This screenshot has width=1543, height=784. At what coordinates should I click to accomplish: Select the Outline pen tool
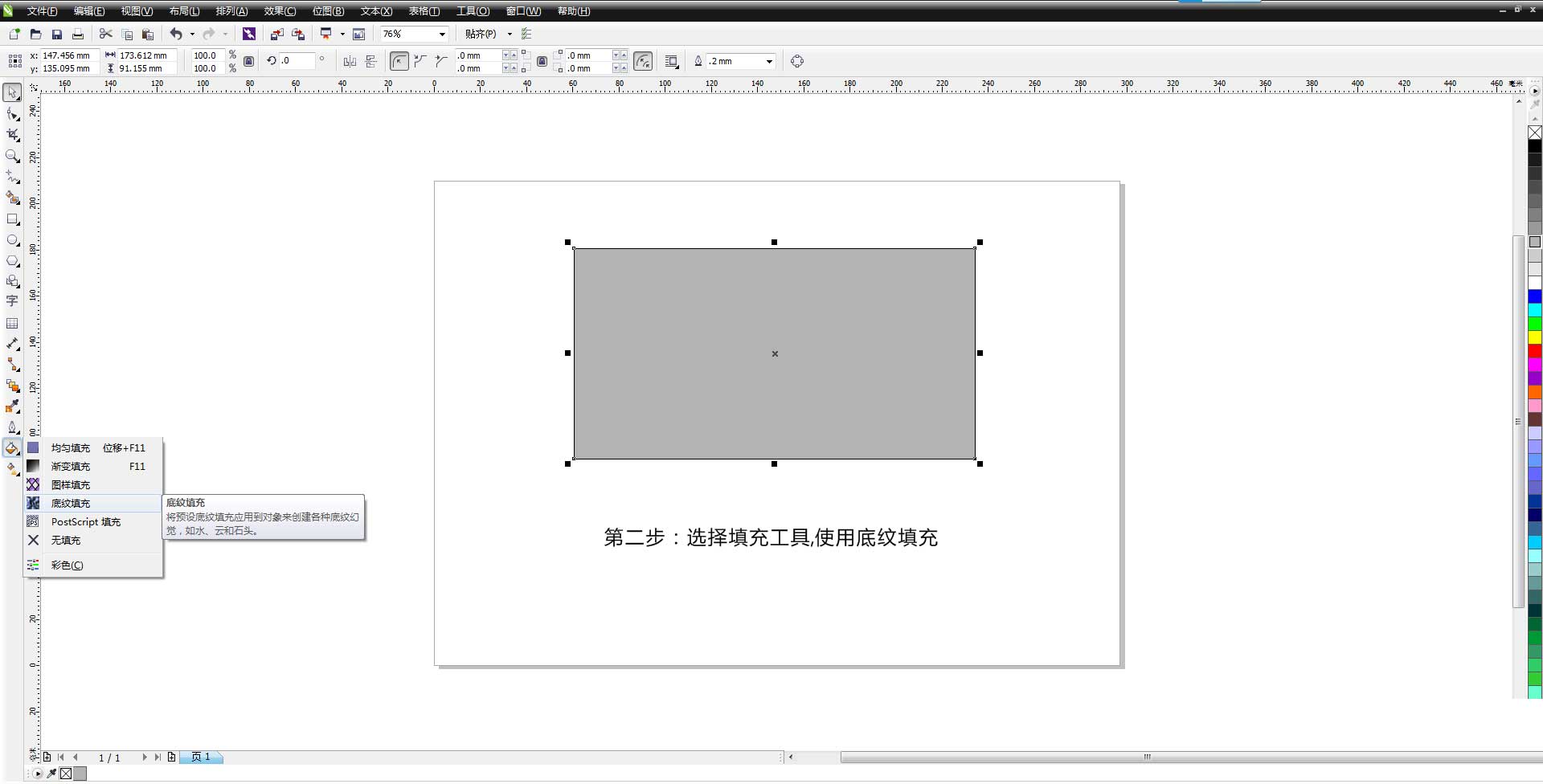(13, 427)
